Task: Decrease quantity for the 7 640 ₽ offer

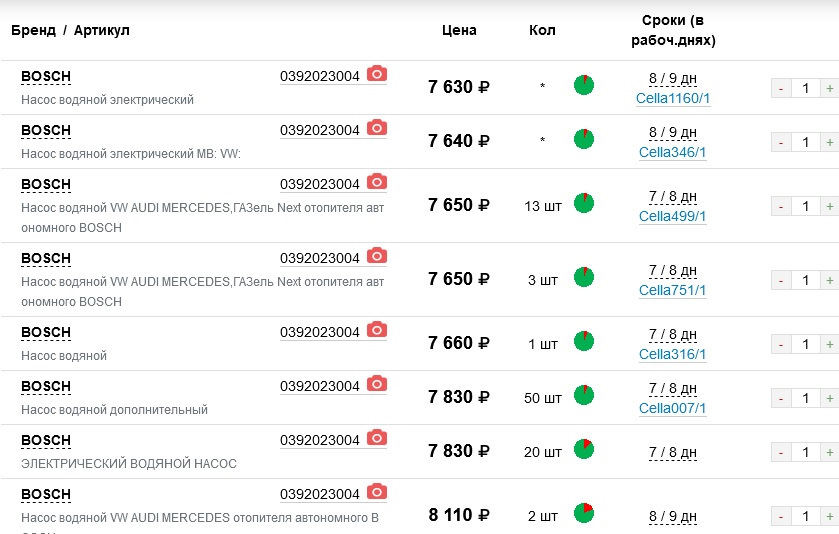Action: point(779,143)
